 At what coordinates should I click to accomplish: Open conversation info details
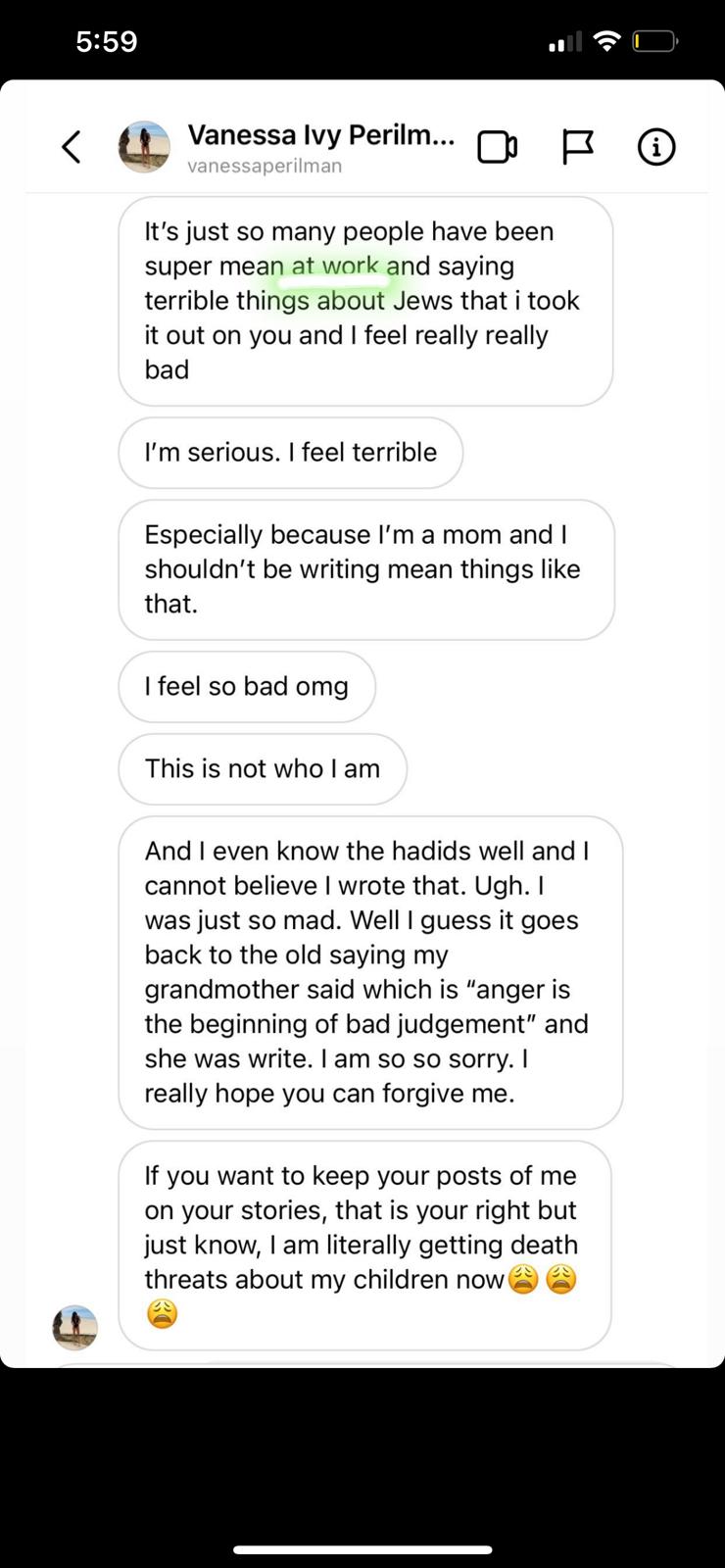655,147
